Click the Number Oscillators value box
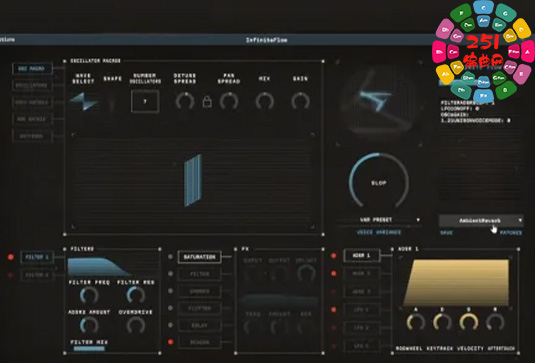Viewport: 535px width, 363px height. [145, 101]
